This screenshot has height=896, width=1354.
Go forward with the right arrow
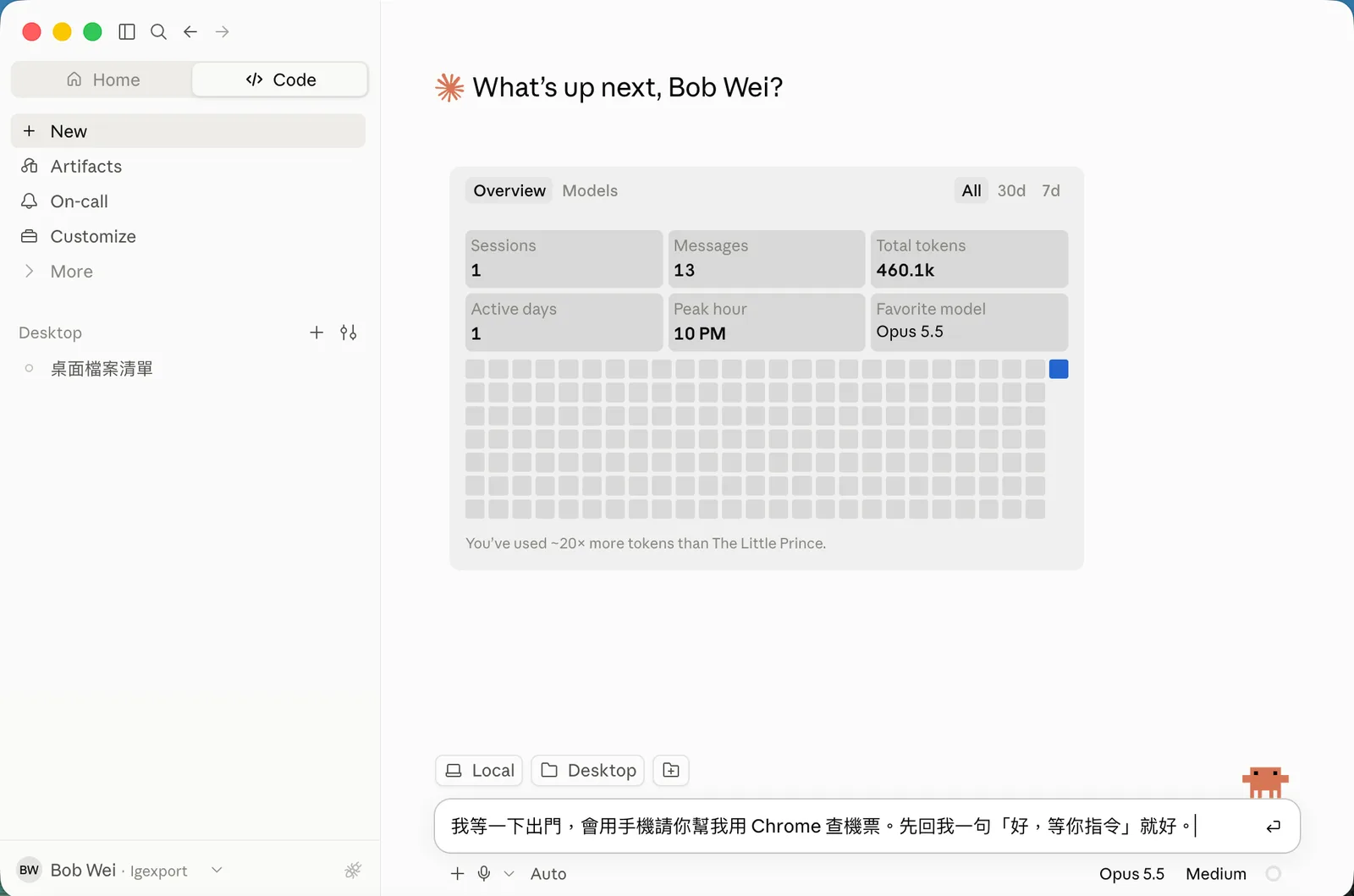[x=223, y=32]
